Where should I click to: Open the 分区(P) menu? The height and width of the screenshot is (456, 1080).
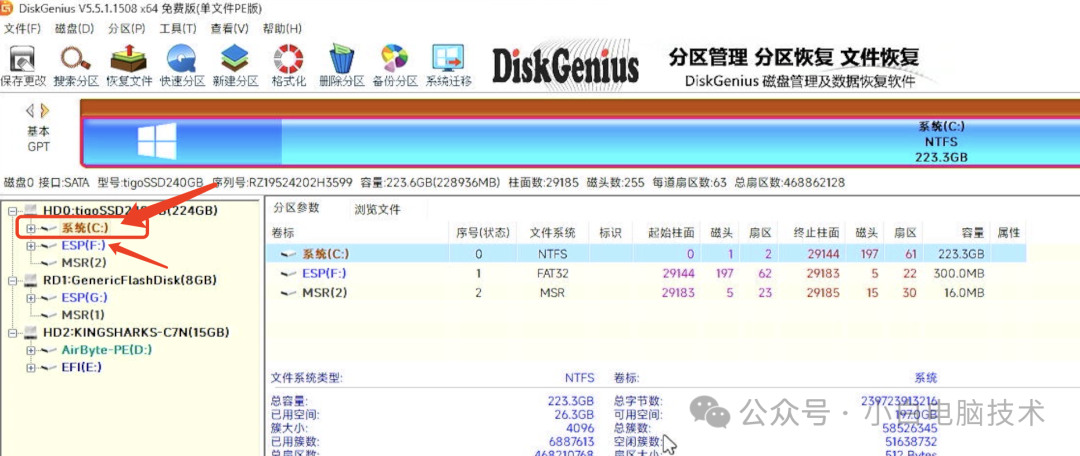127,29
